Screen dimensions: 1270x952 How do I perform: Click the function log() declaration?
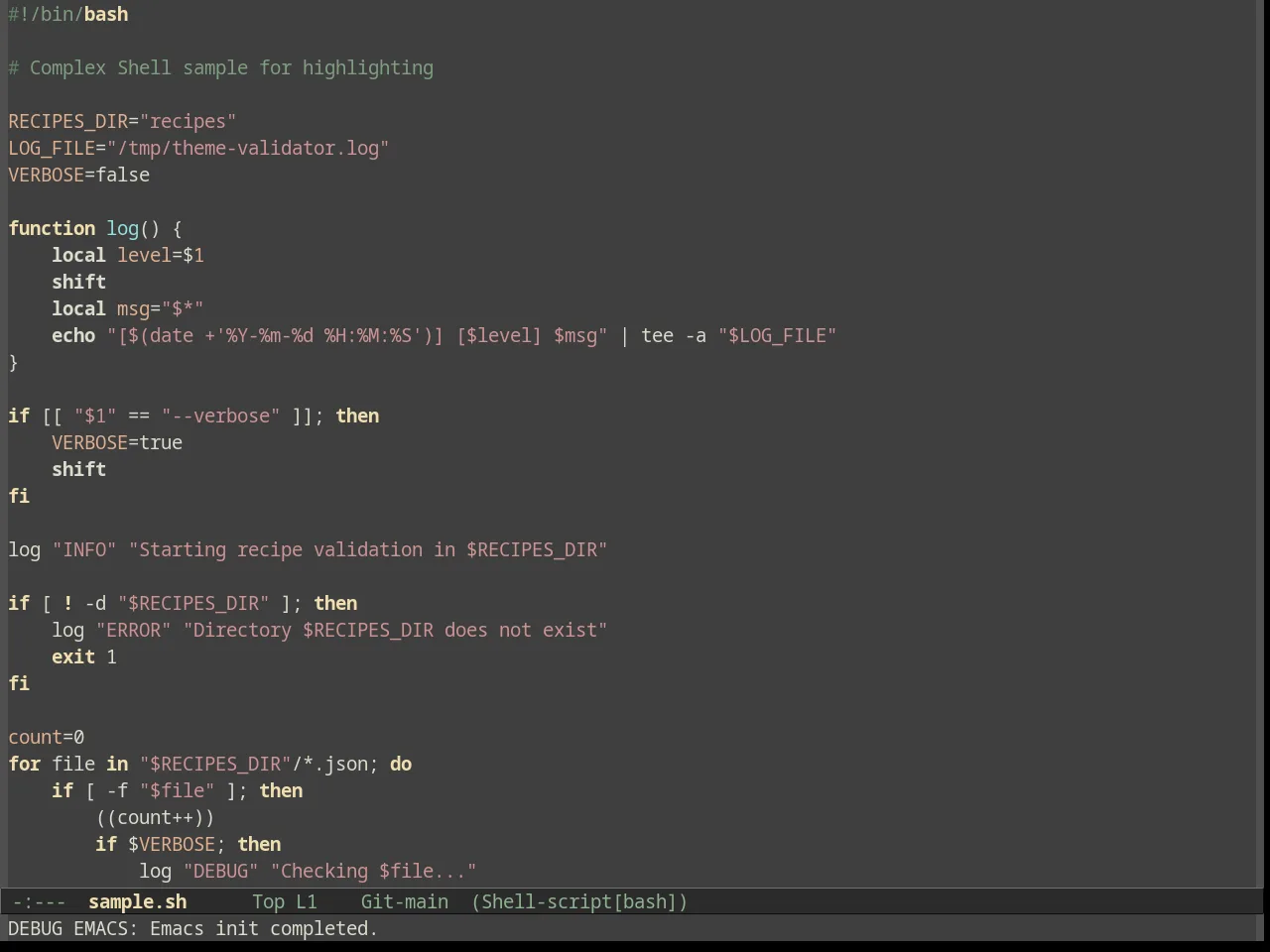pos(95,229)
